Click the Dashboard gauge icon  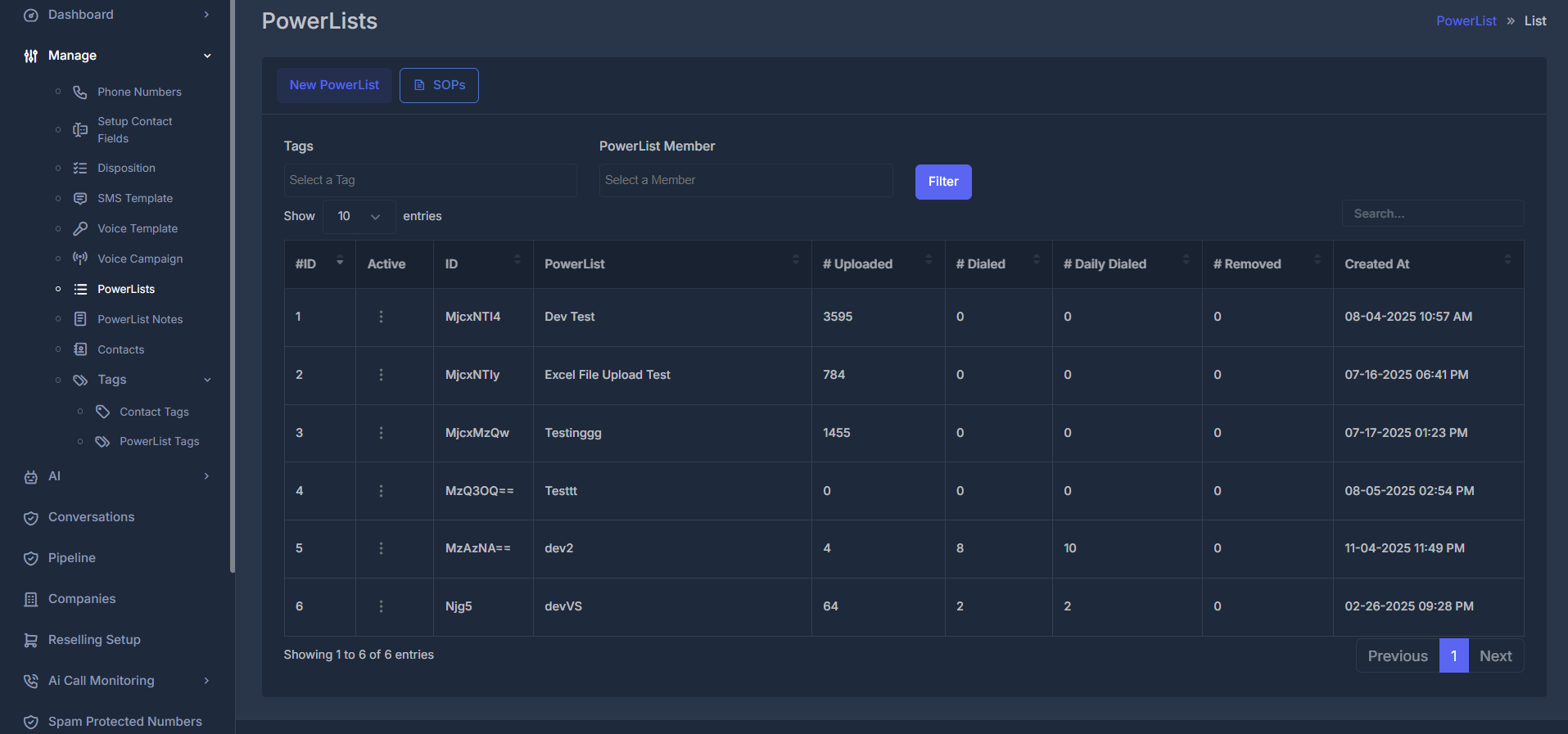31,15
